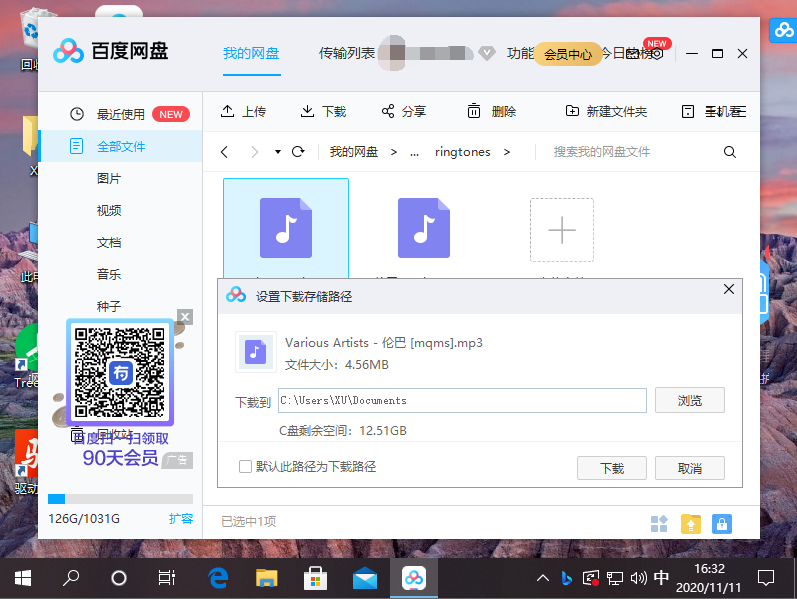This screenshot has width=797, height=599.
Task: Switch to the 传输列表 tab
Action: (346, 53)
